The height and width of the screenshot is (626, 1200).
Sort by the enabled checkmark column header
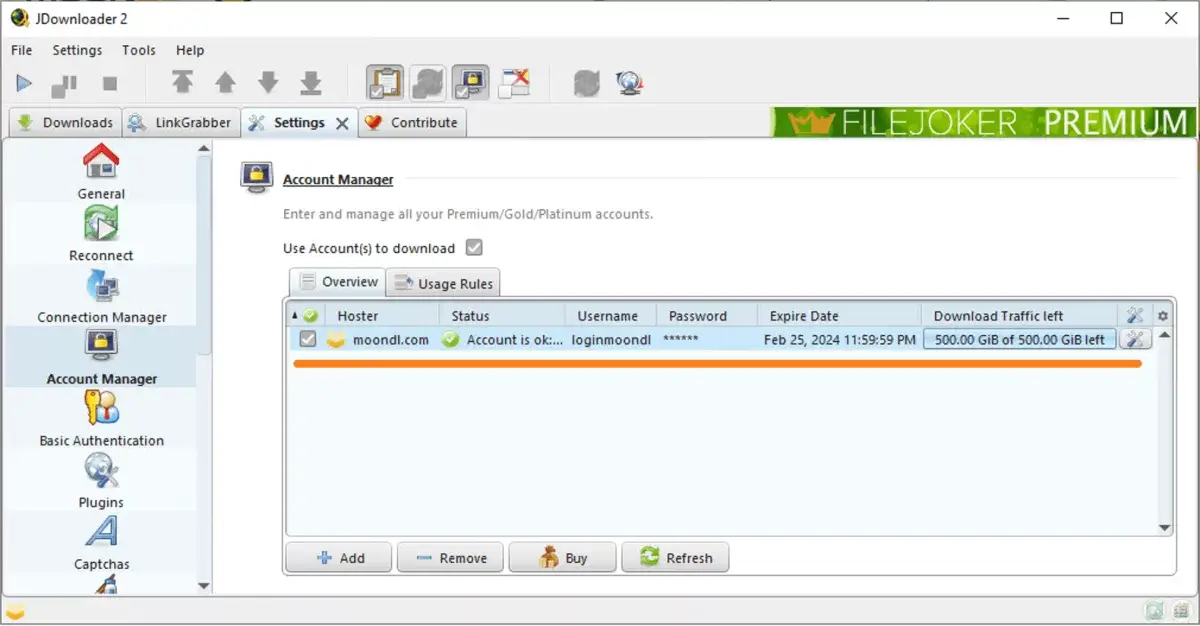306,315
